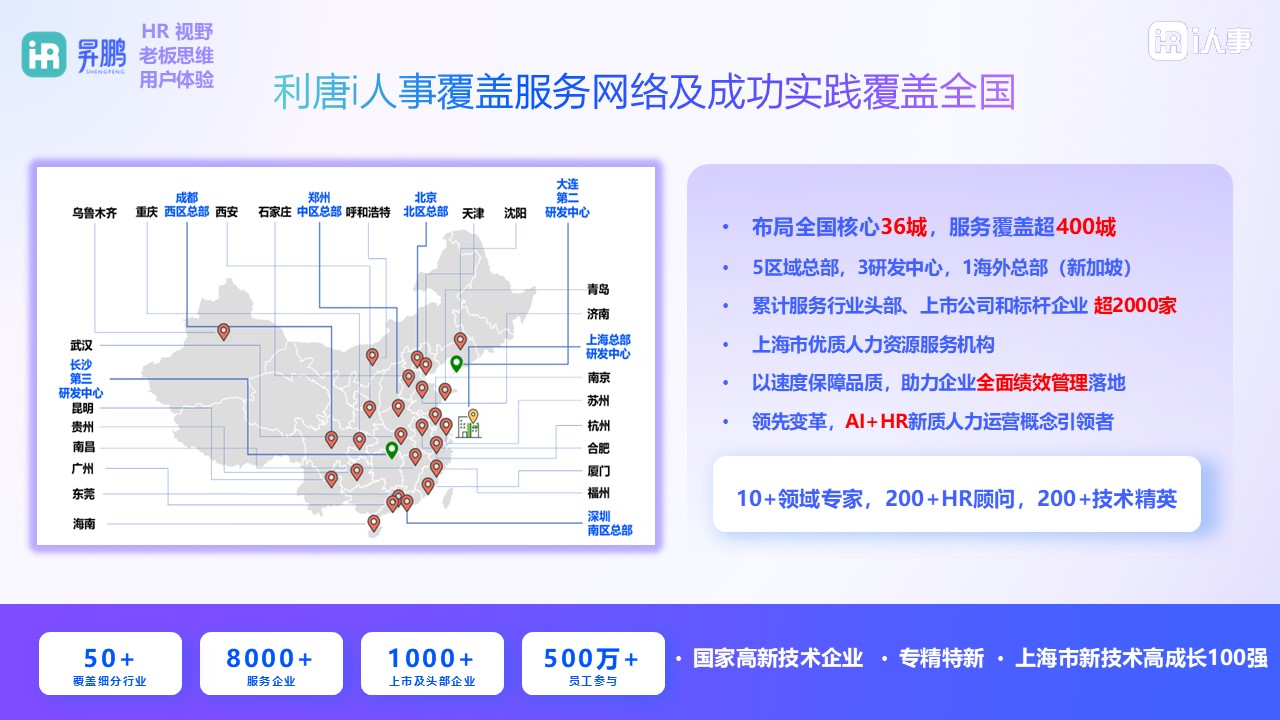Click the Shanghai headquarters building icon
Viewport: 1280px width, 720px height.
click(x=468, y=427)
